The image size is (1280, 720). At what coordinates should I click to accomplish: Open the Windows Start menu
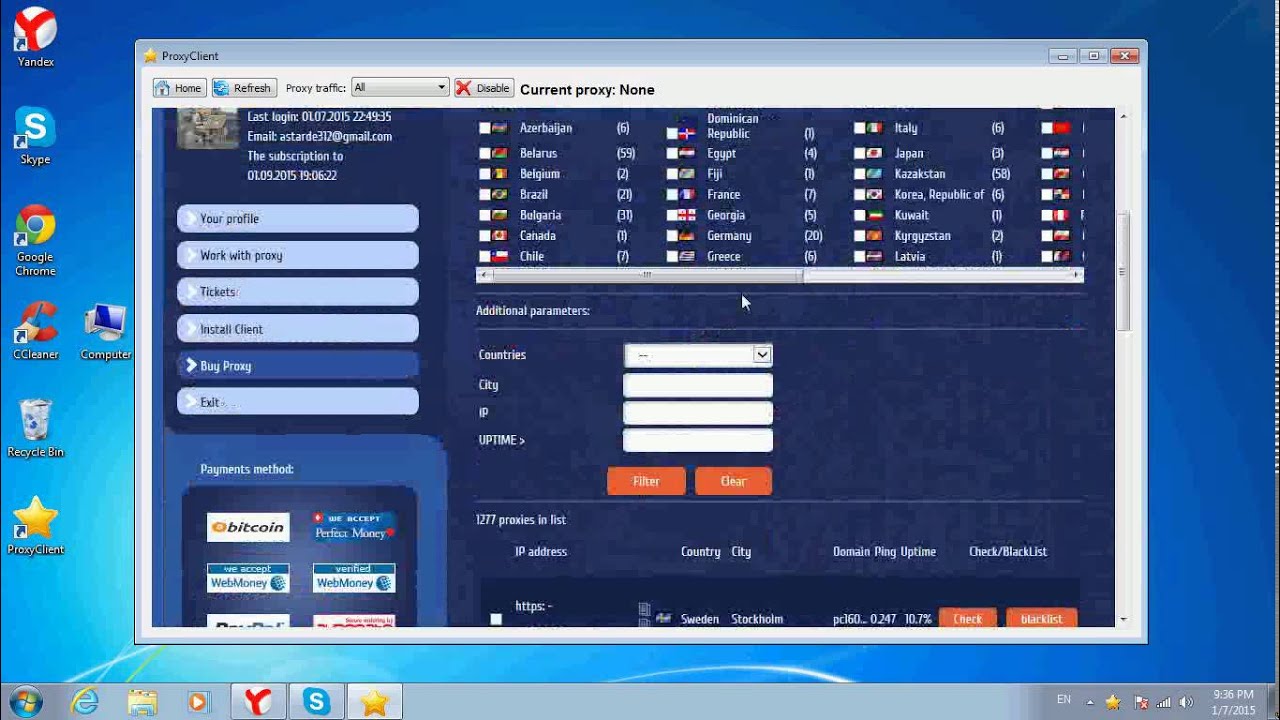pos(25,701)
